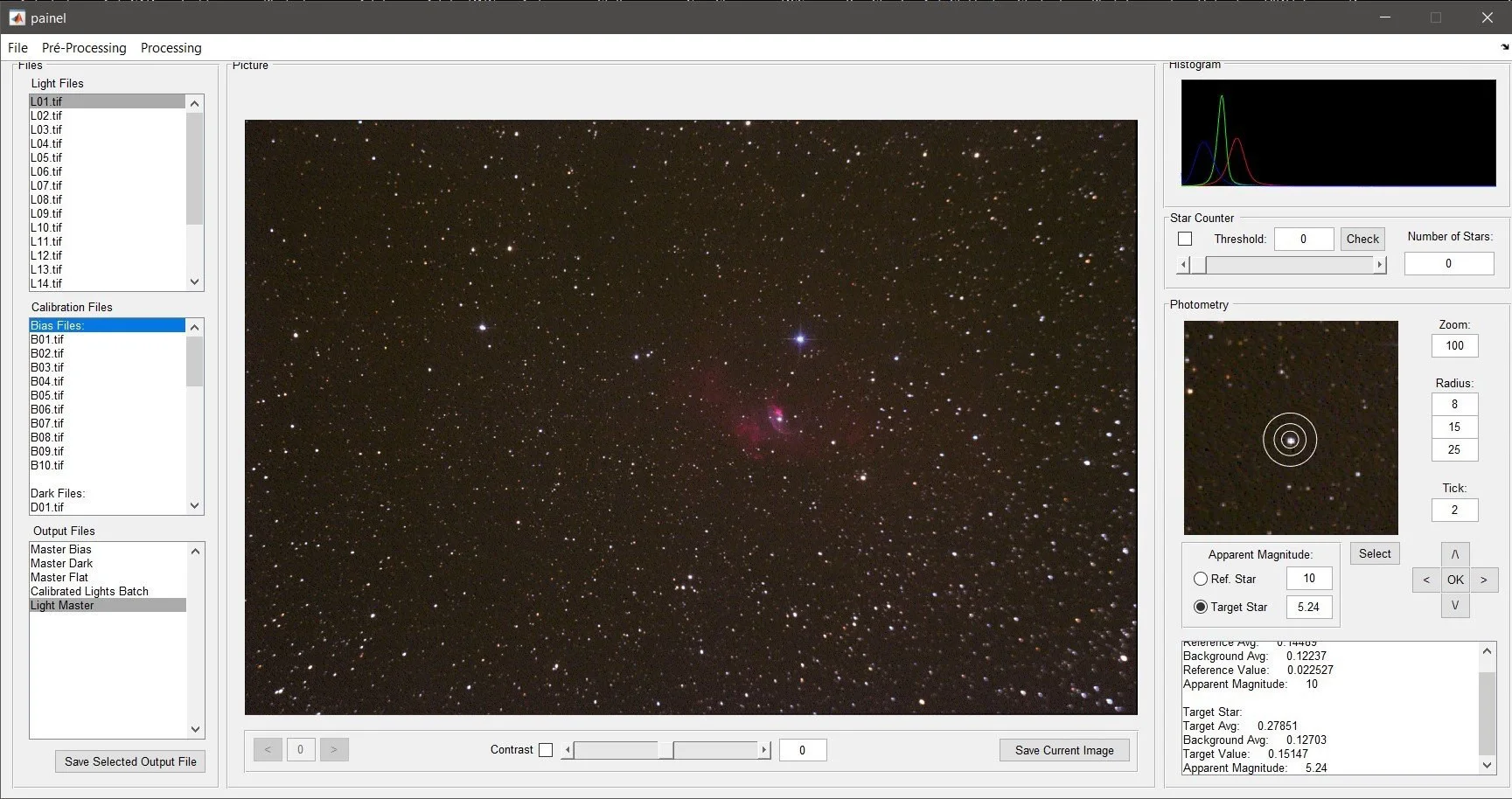Enable the Star Counter threshold checkbox
Viewport: 1512px width, 799px height.
[x=1185, y=239]
